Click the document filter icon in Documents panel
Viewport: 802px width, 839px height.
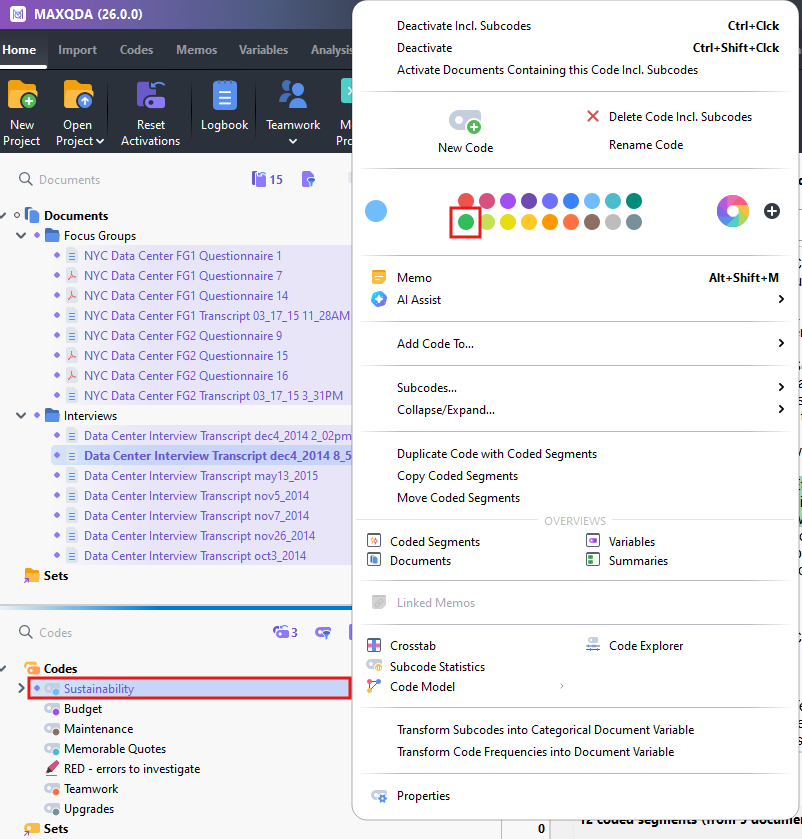click(x=308, y=179)
